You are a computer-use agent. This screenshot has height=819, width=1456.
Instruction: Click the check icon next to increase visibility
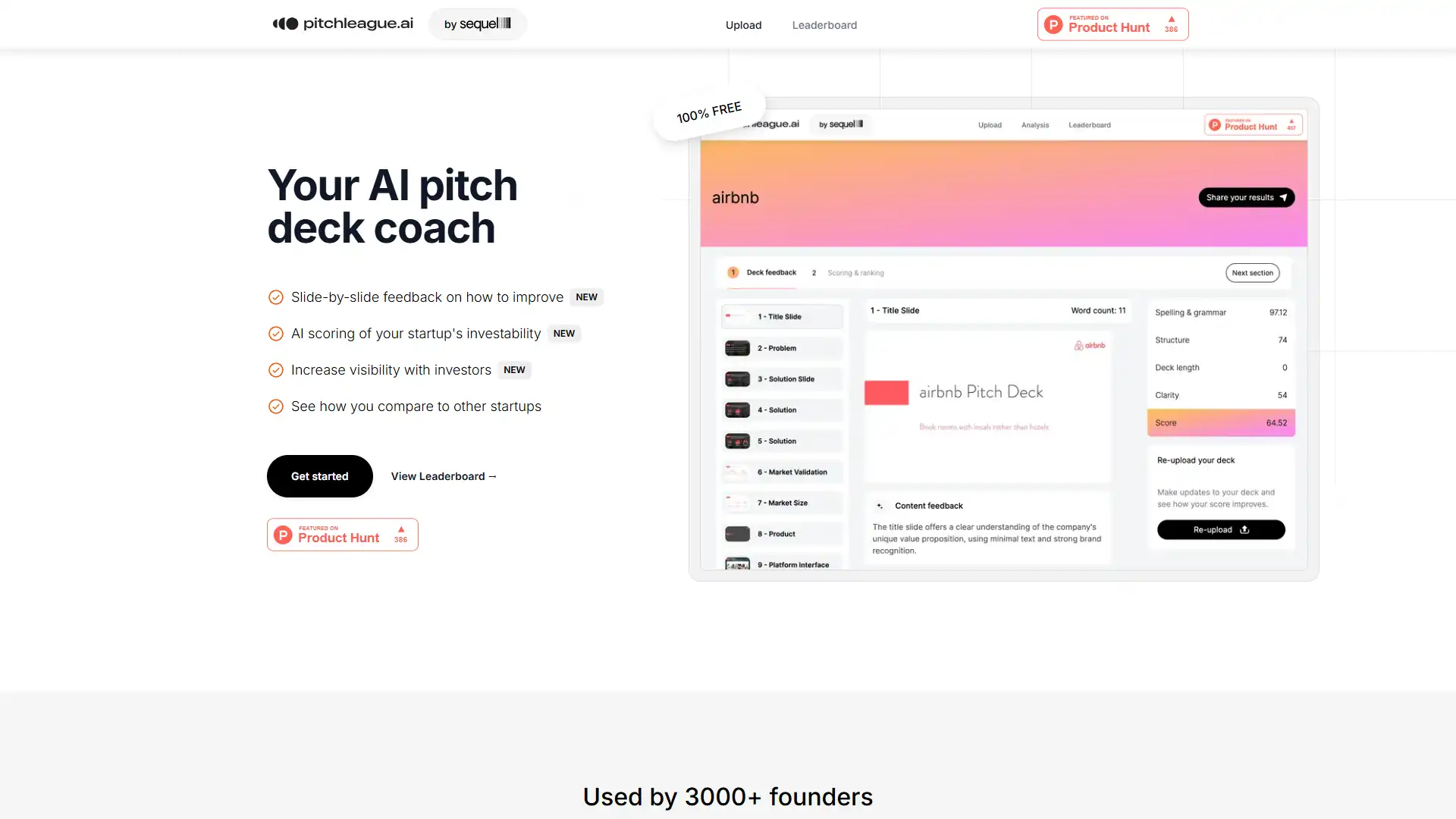pos(275,370)
